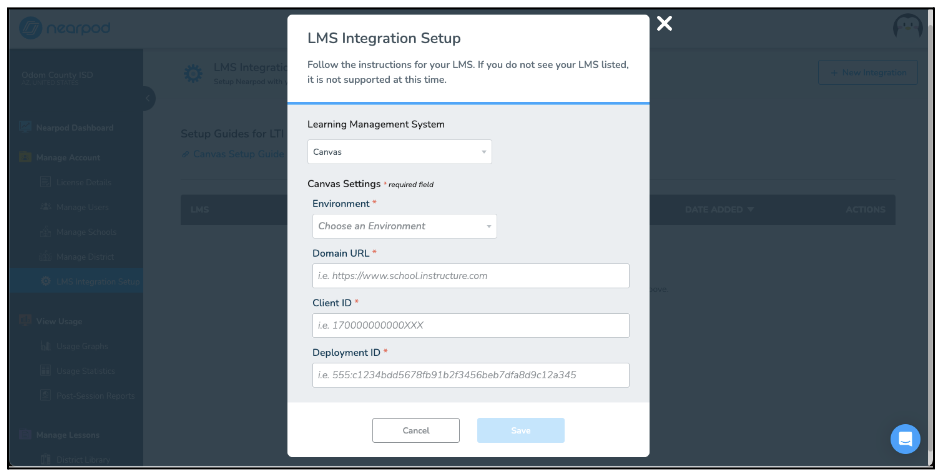
Task: Open Usage Graphs sidebar item
Action: 82,347
